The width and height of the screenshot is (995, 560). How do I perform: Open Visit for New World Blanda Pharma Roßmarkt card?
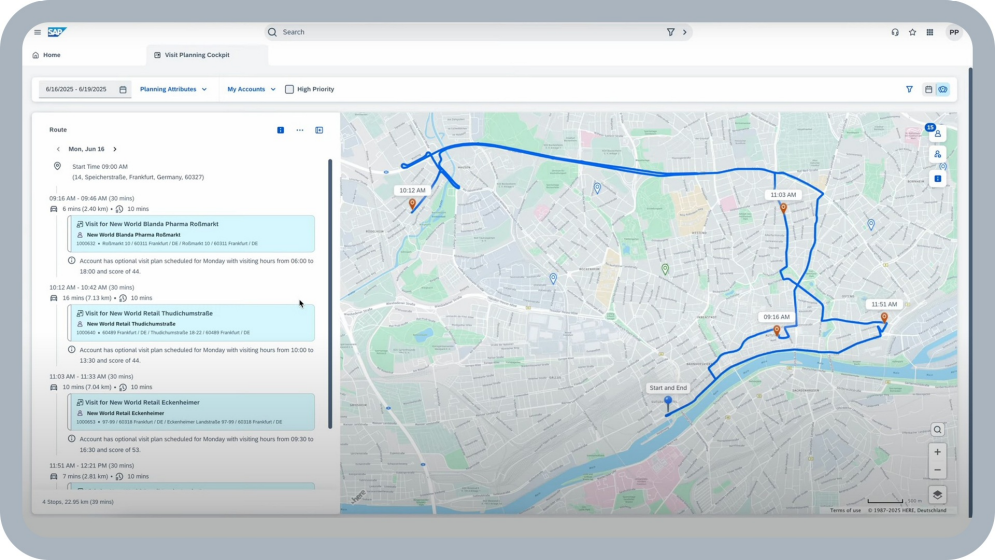[x=192, y=234]
